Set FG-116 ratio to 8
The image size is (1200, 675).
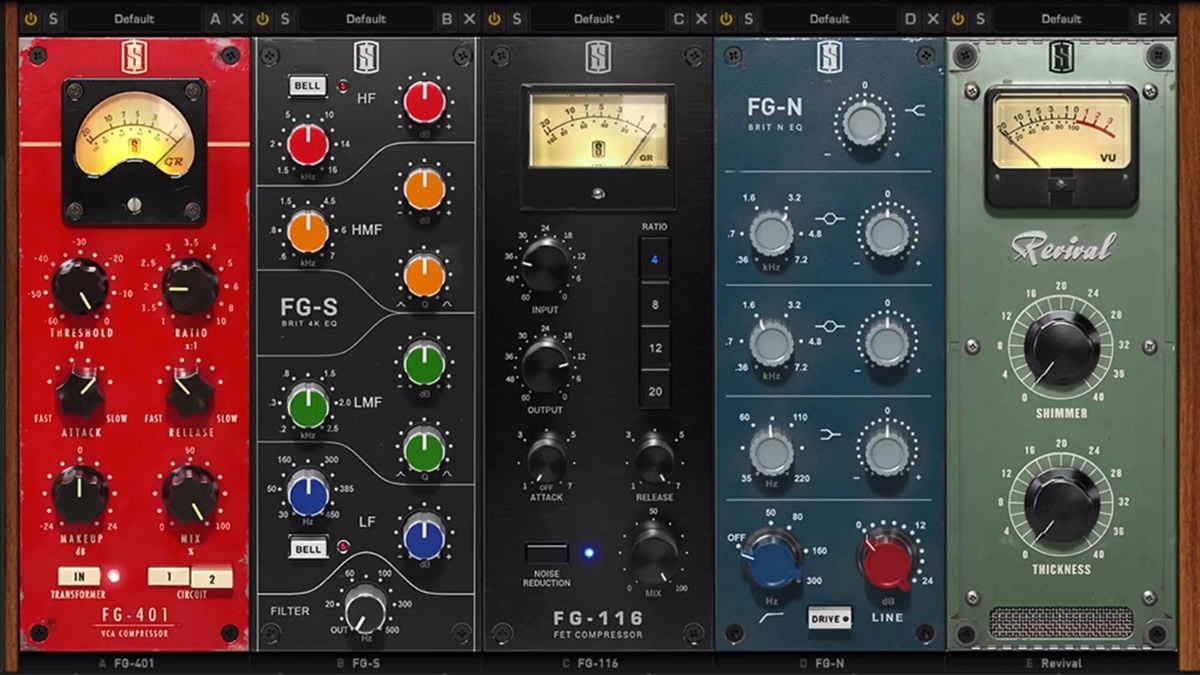[x=655, y=303]
